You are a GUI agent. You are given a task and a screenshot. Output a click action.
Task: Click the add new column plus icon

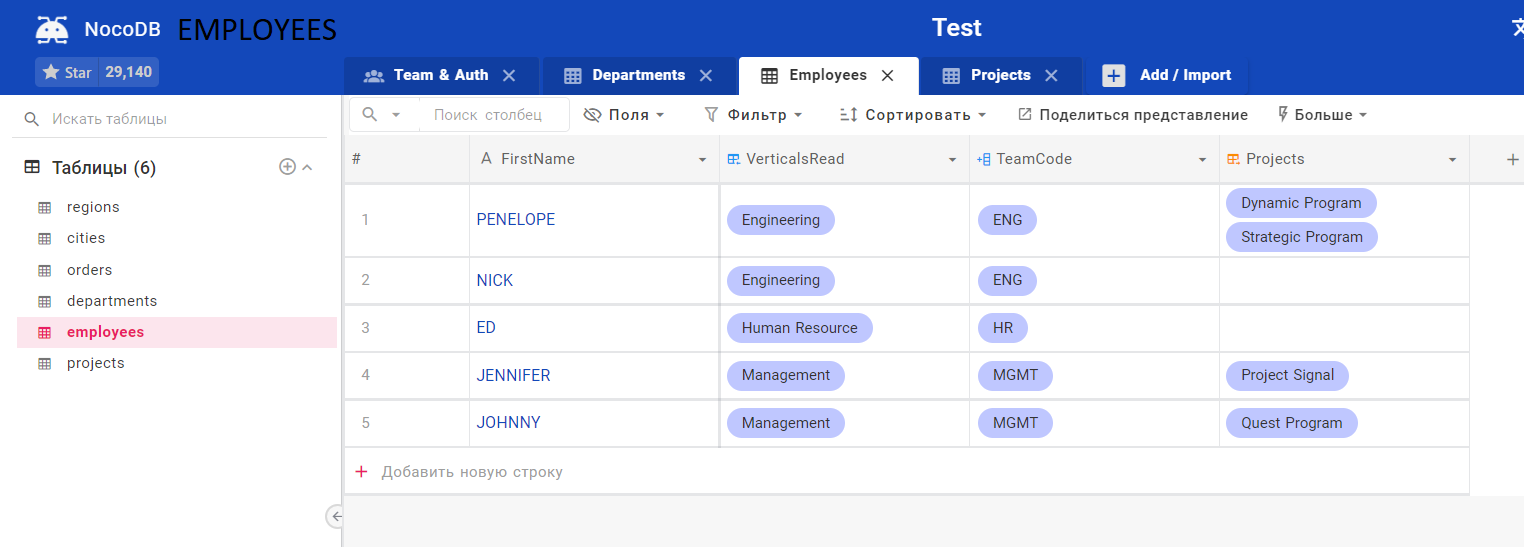click(1512, 159)
